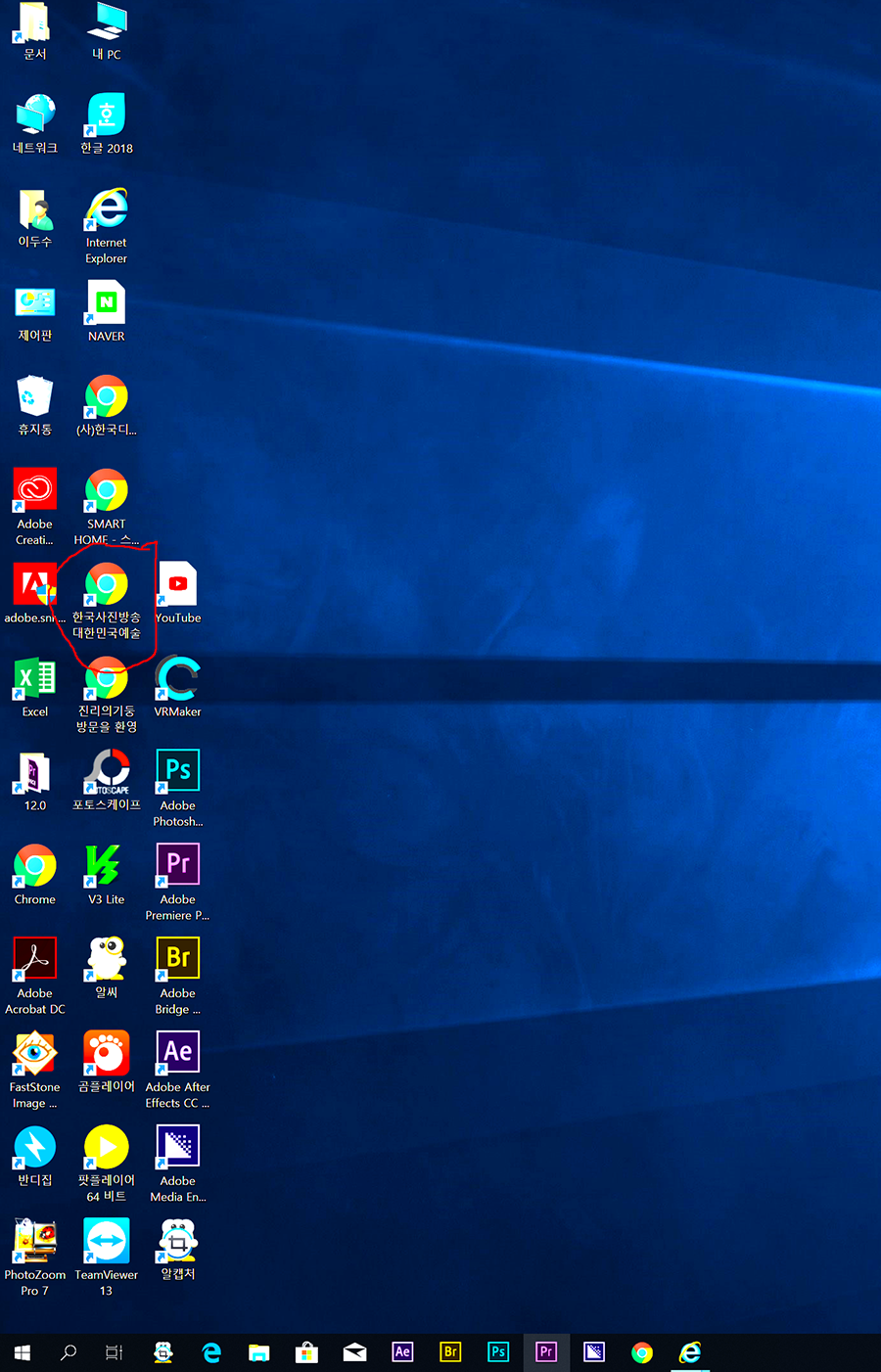Click the taskbar search magnifier
The width and height of the screenshot is (881, 1372).
click(x=69, y=1352)
